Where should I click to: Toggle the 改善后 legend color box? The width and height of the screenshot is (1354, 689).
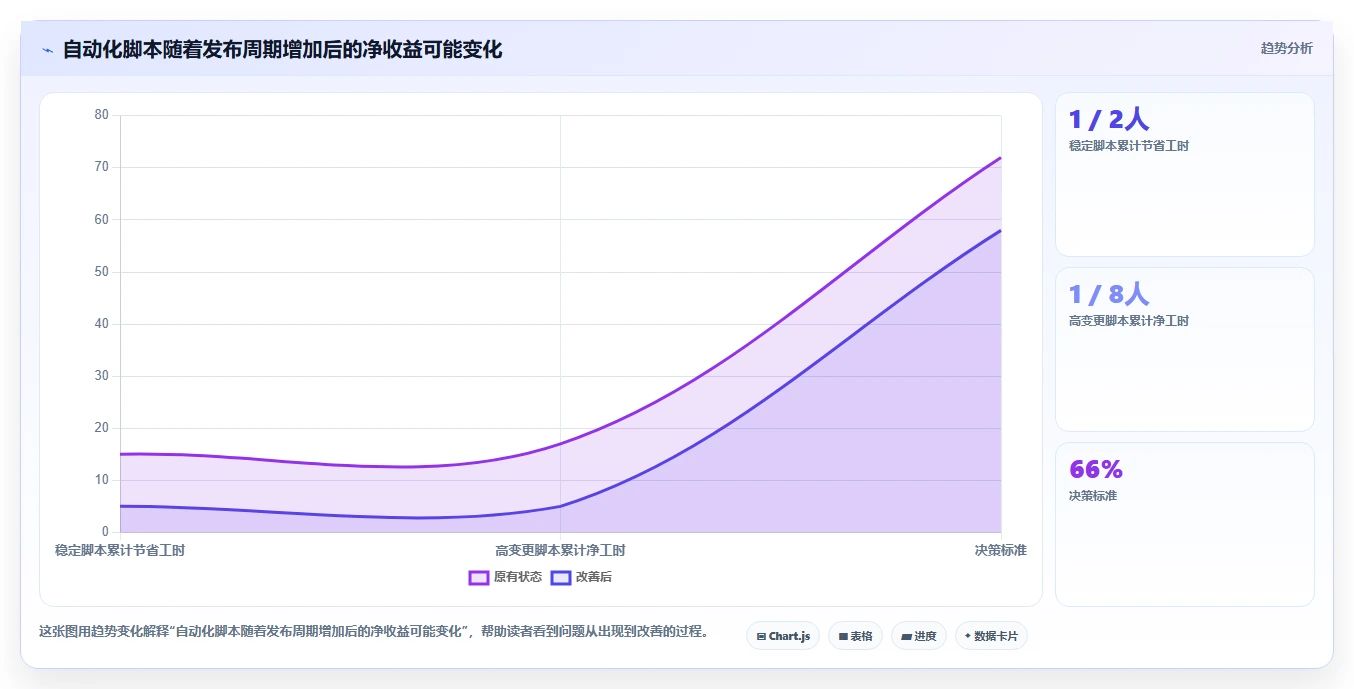(561, 577)
